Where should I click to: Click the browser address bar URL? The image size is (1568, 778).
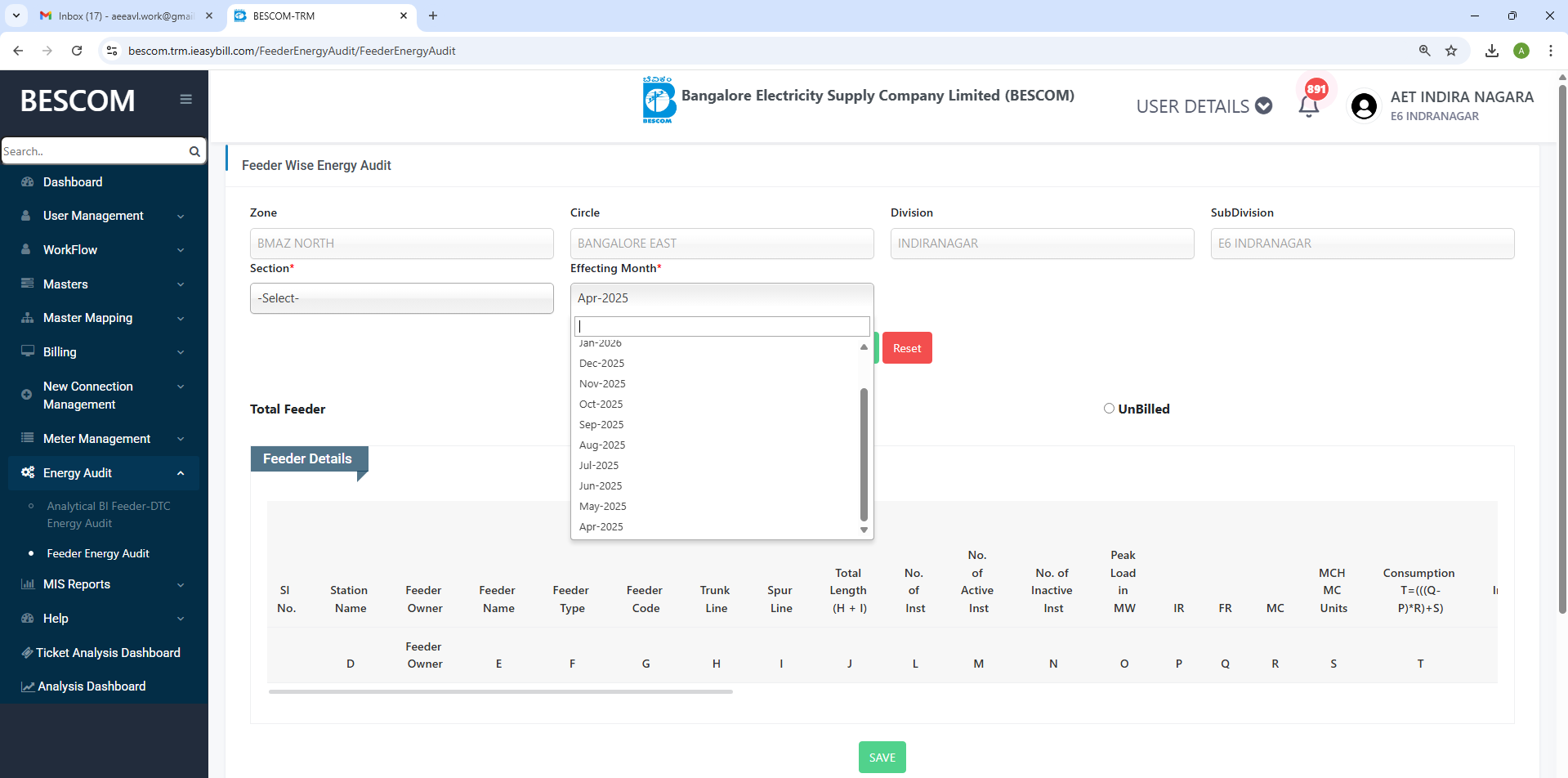pos(292,51)
